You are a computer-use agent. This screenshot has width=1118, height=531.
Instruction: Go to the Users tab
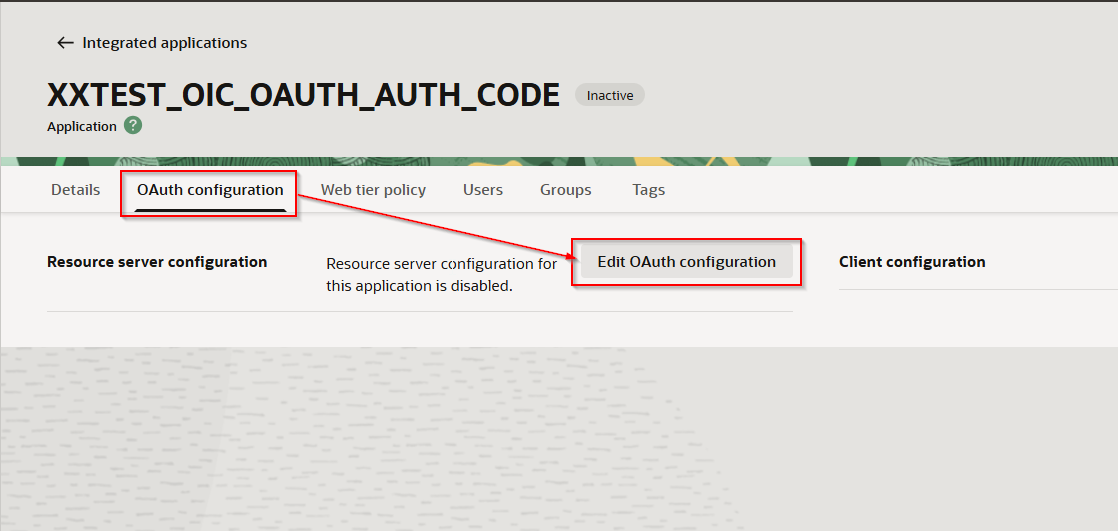pyautogui.click(x=483, y=190)
